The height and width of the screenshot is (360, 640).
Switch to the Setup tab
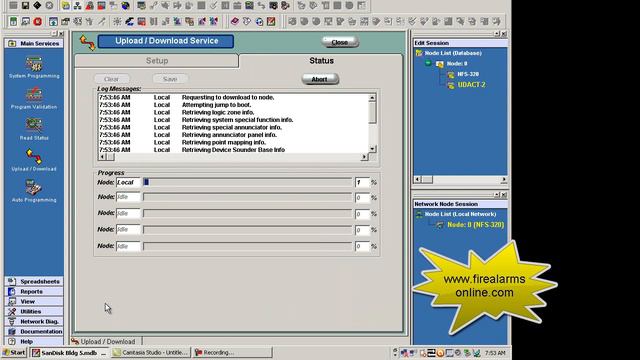(x=157, y=60)
